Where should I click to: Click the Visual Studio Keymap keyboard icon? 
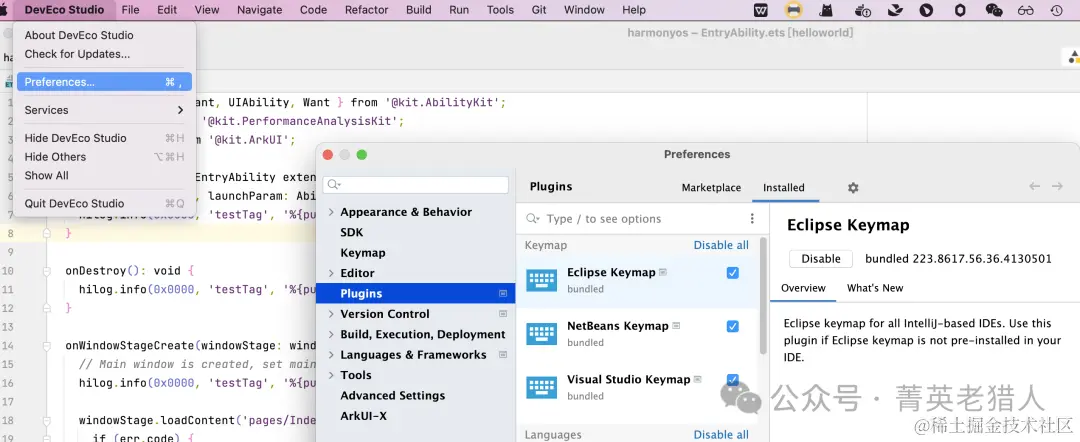pyautogui.click(x=541, y=387)
